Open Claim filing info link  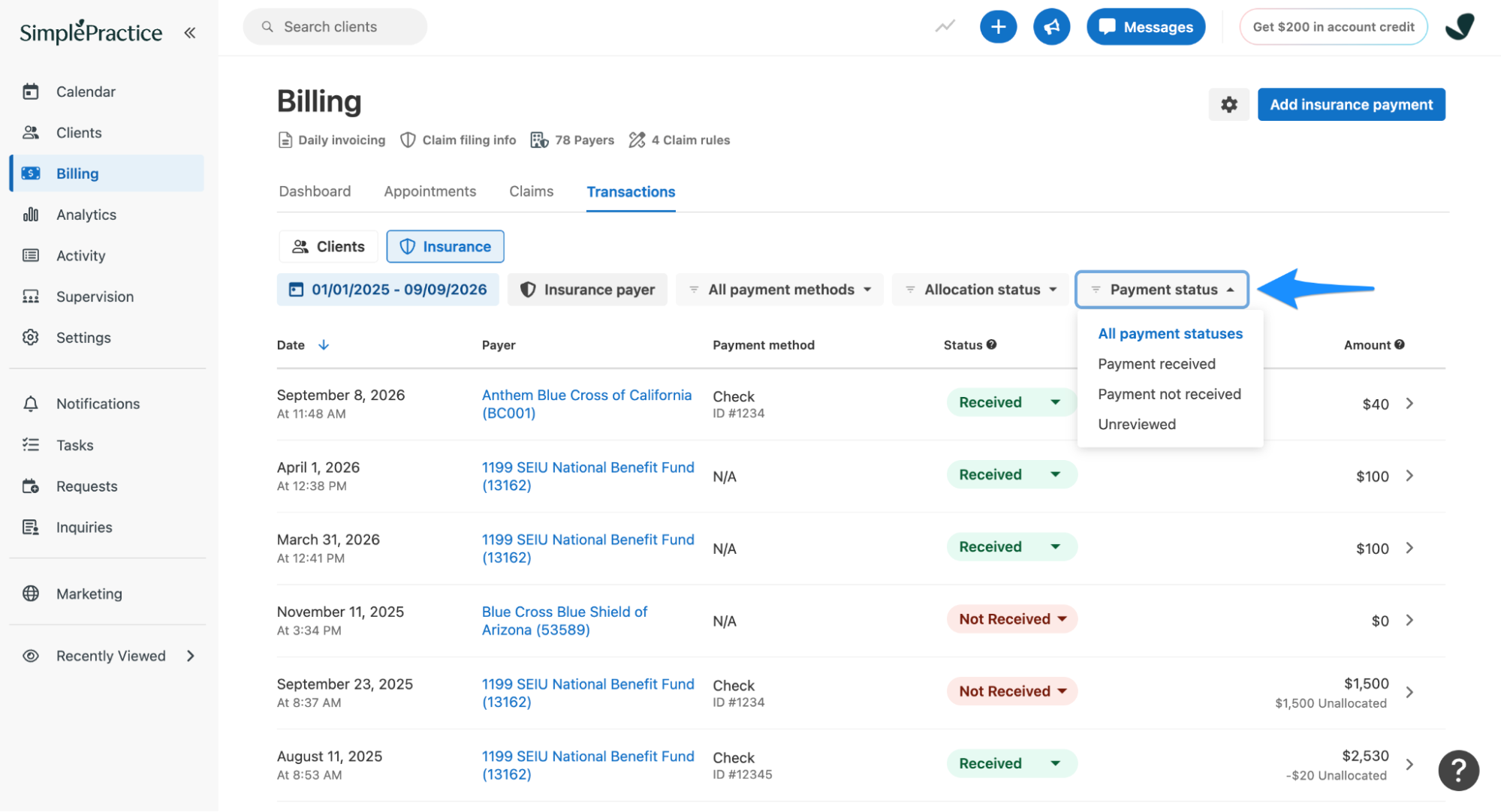[458, 140]
